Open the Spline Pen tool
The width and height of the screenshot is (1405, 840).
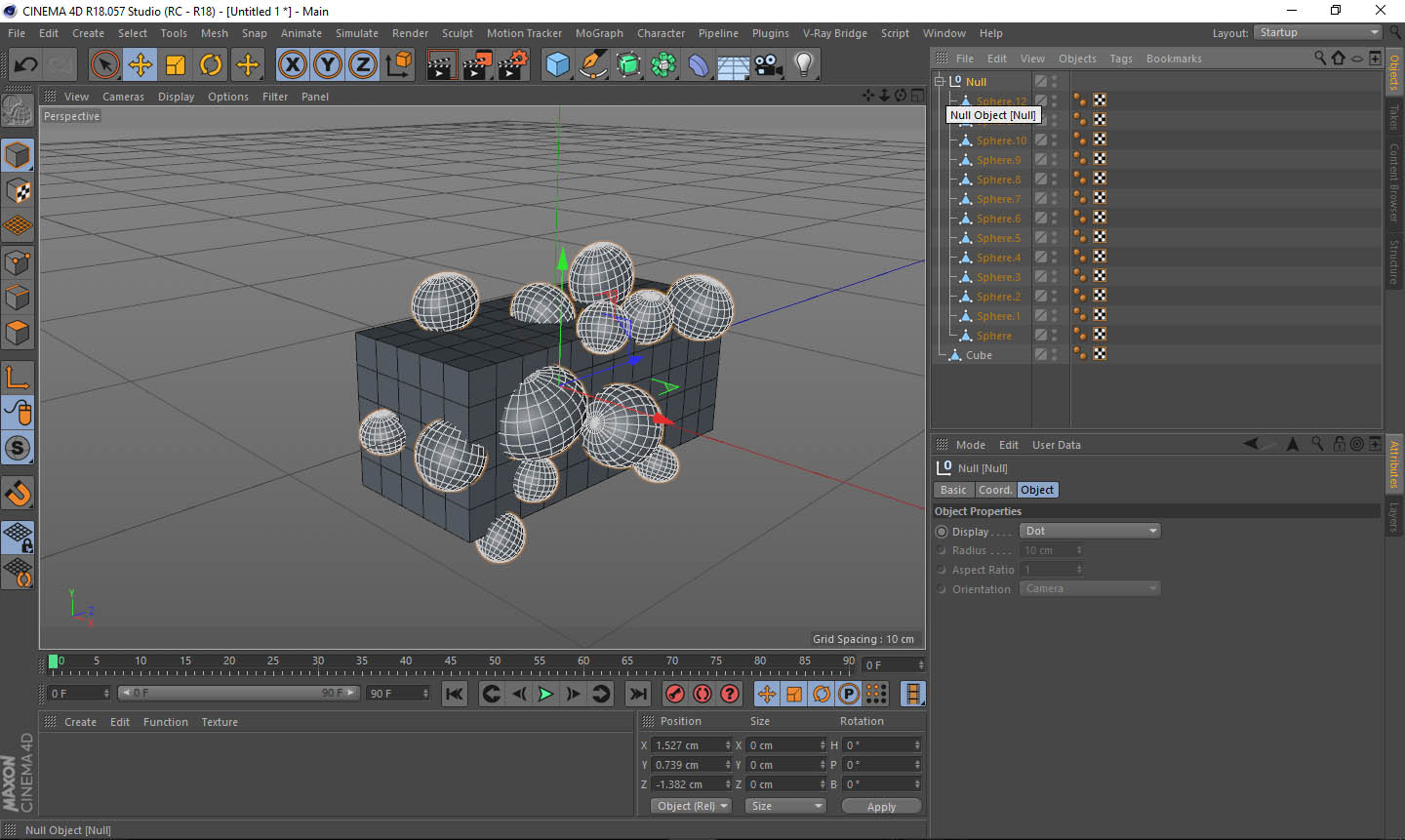pyautogui.click(x=592, y=65)
